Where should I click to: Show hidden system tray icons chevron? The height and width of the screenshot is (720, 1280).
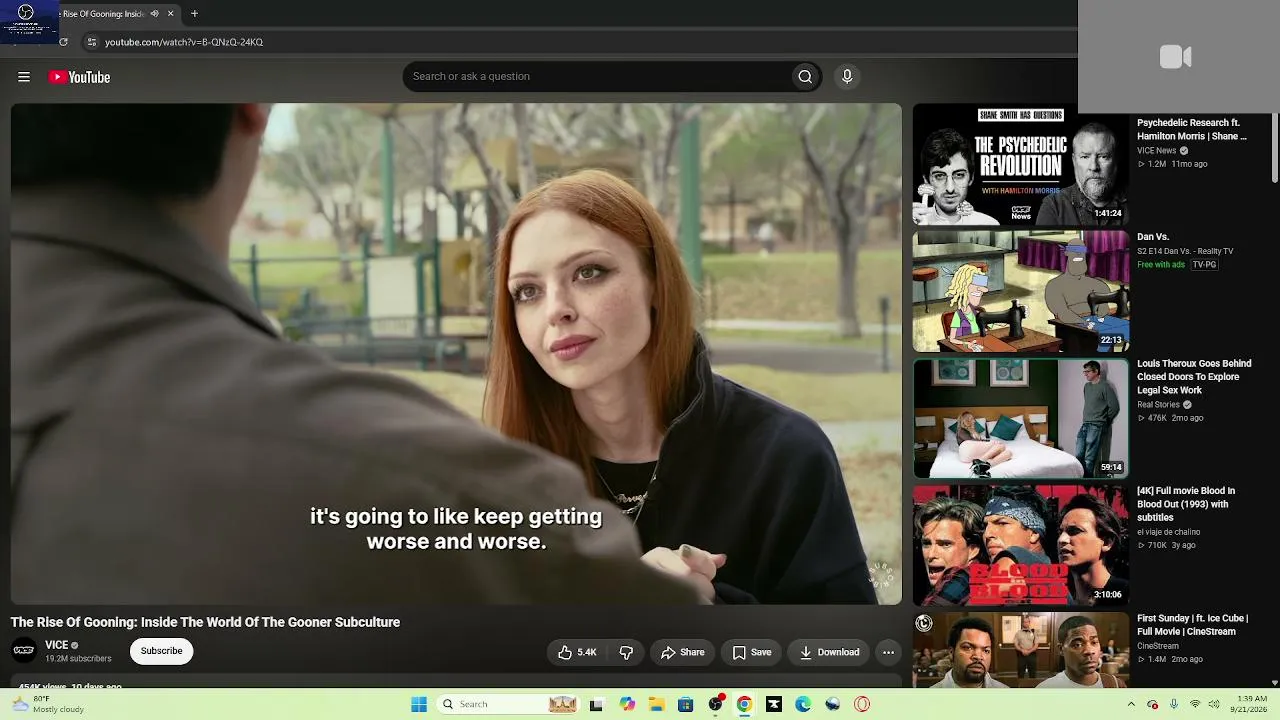[x=1131, y=704]
